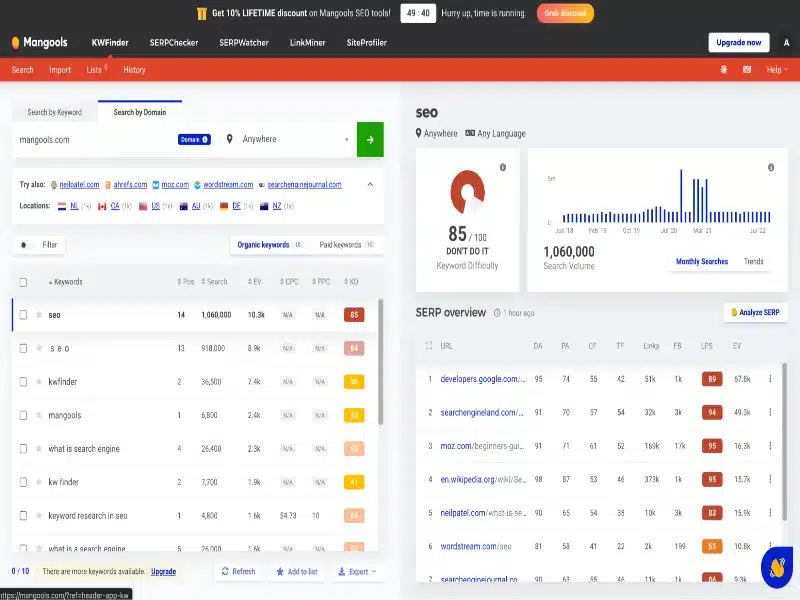The height and width of the screenshot is (600, 800).
Task: Sort keywords by Search volume column
Action: (214, 282)
